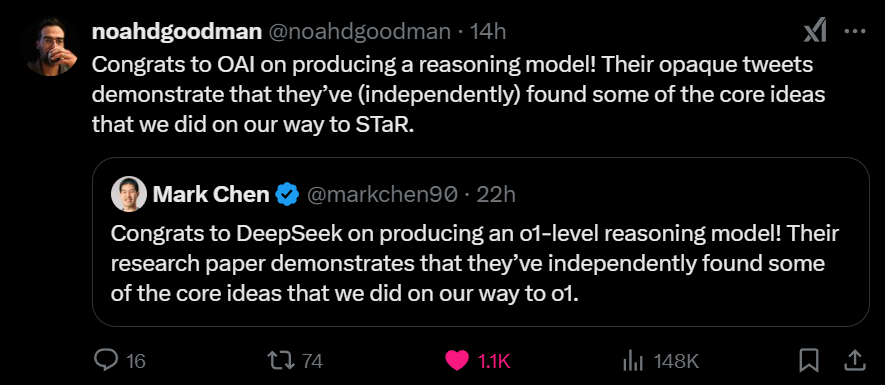Toggle the bookmark icon for this post

[x=810, y=360]
